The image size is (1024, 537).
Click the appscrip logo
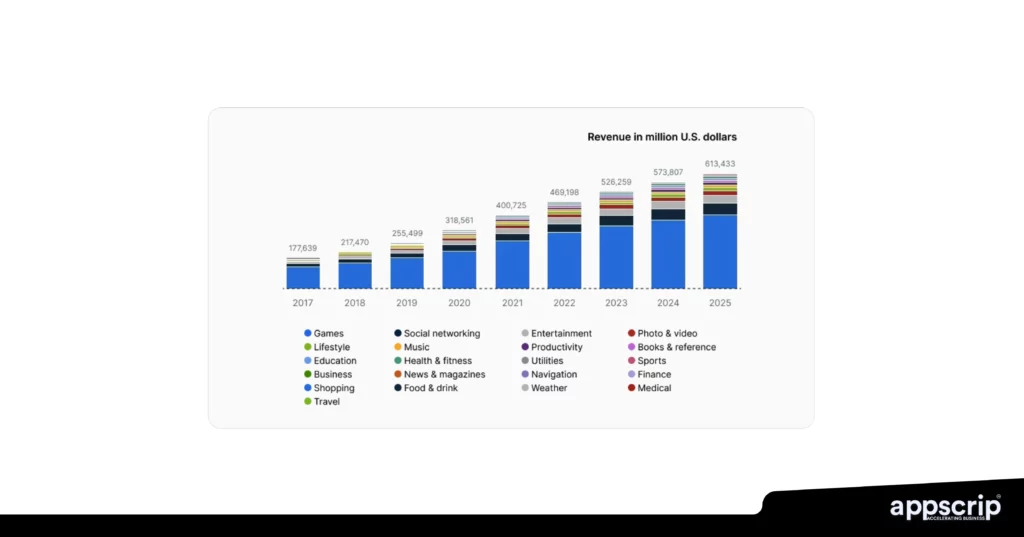[944, 508]
